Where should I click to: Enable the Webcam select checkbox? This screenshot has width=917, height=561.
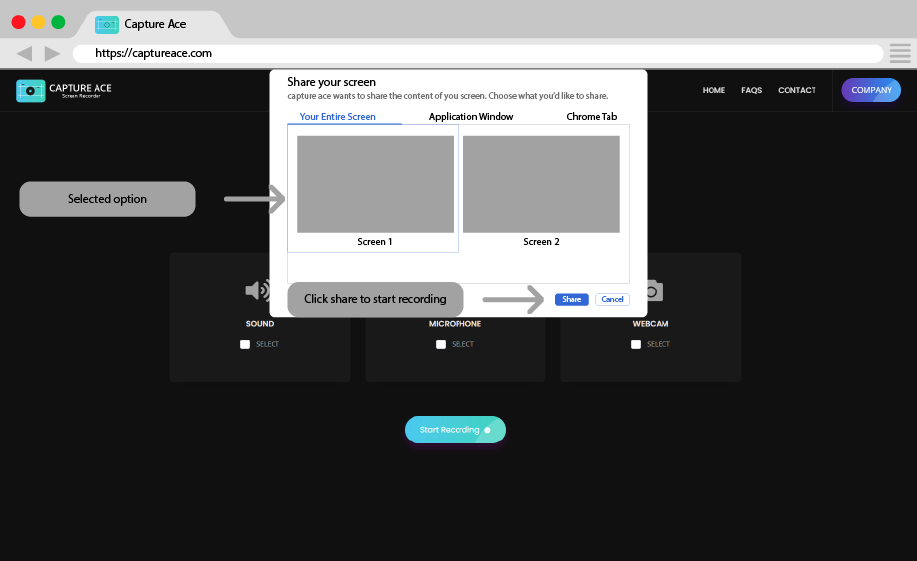pyautogui.click(x=636, y=345)
